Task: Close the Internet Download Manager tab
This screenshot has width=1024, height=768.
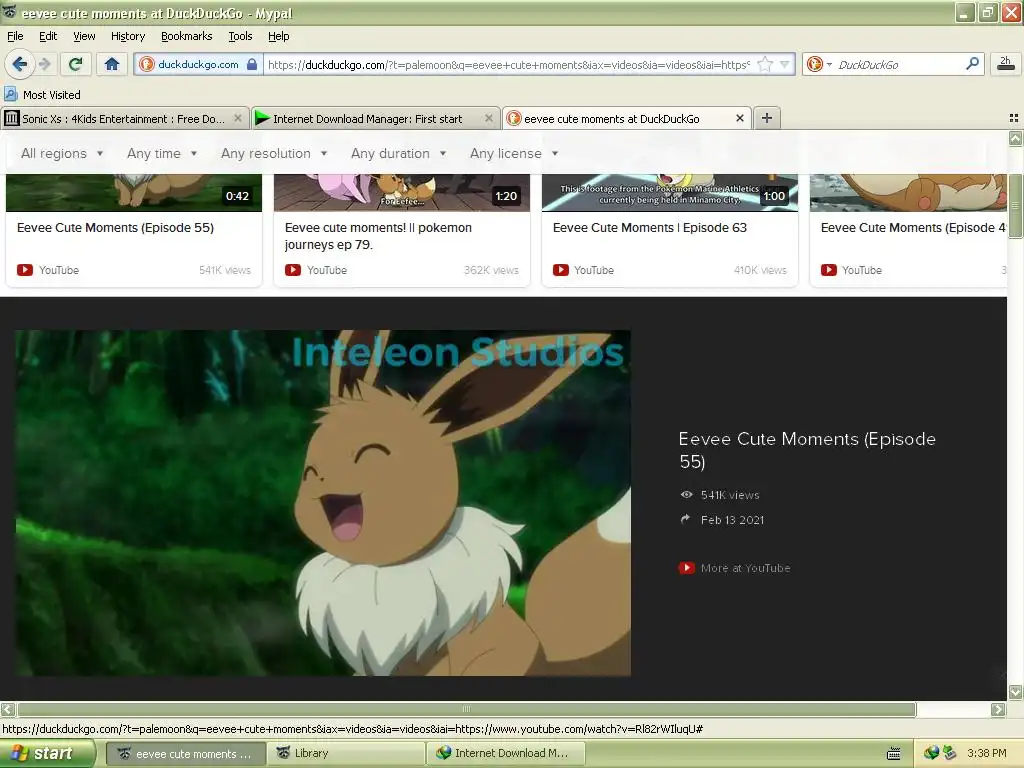Action: coord(488,118)
